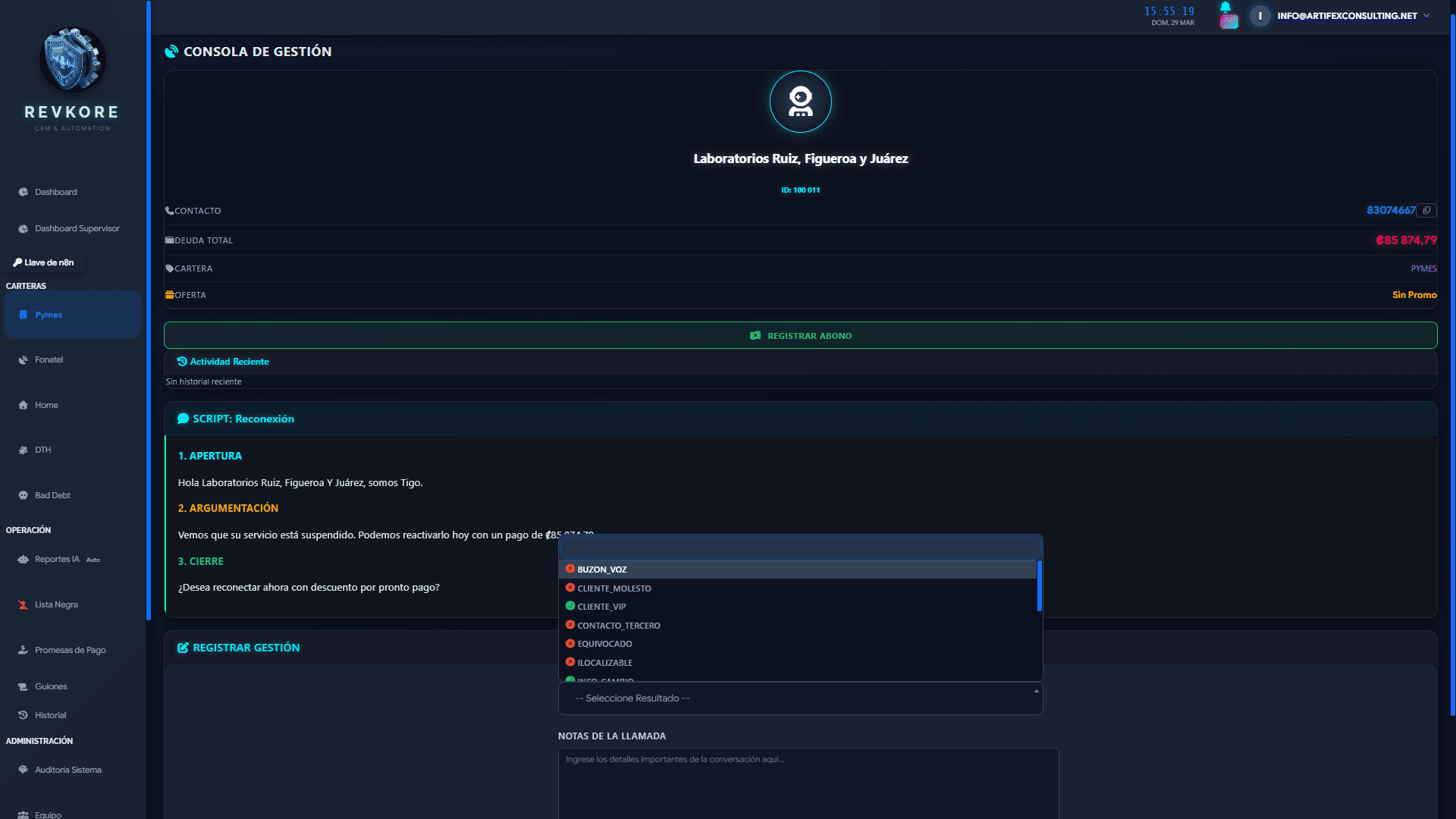The width and height of the screenshot is (1456, 819).
Task: Open the Seleccione Resultado dropdown
Action: [799, 698]
